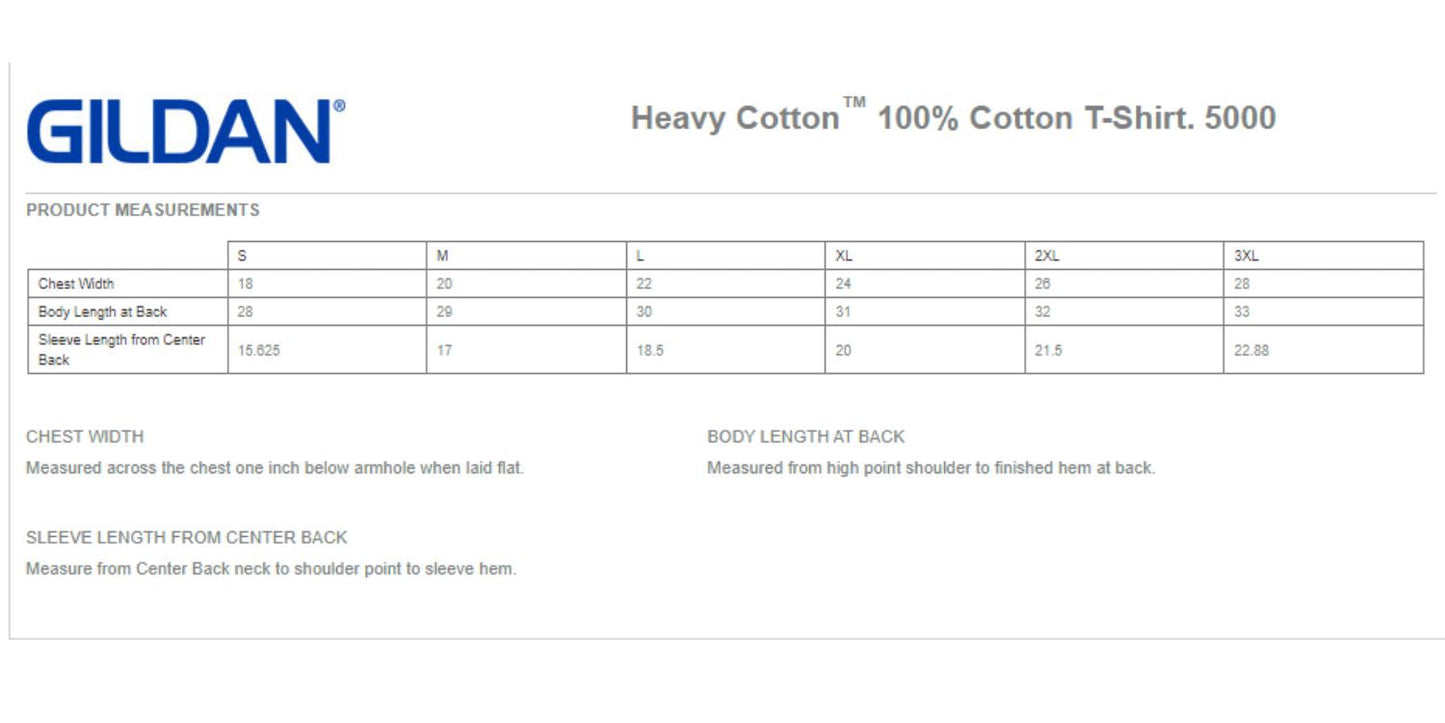Select the L size column header
The height and width of the screenshot is (723, 1445).
point(640,256)
